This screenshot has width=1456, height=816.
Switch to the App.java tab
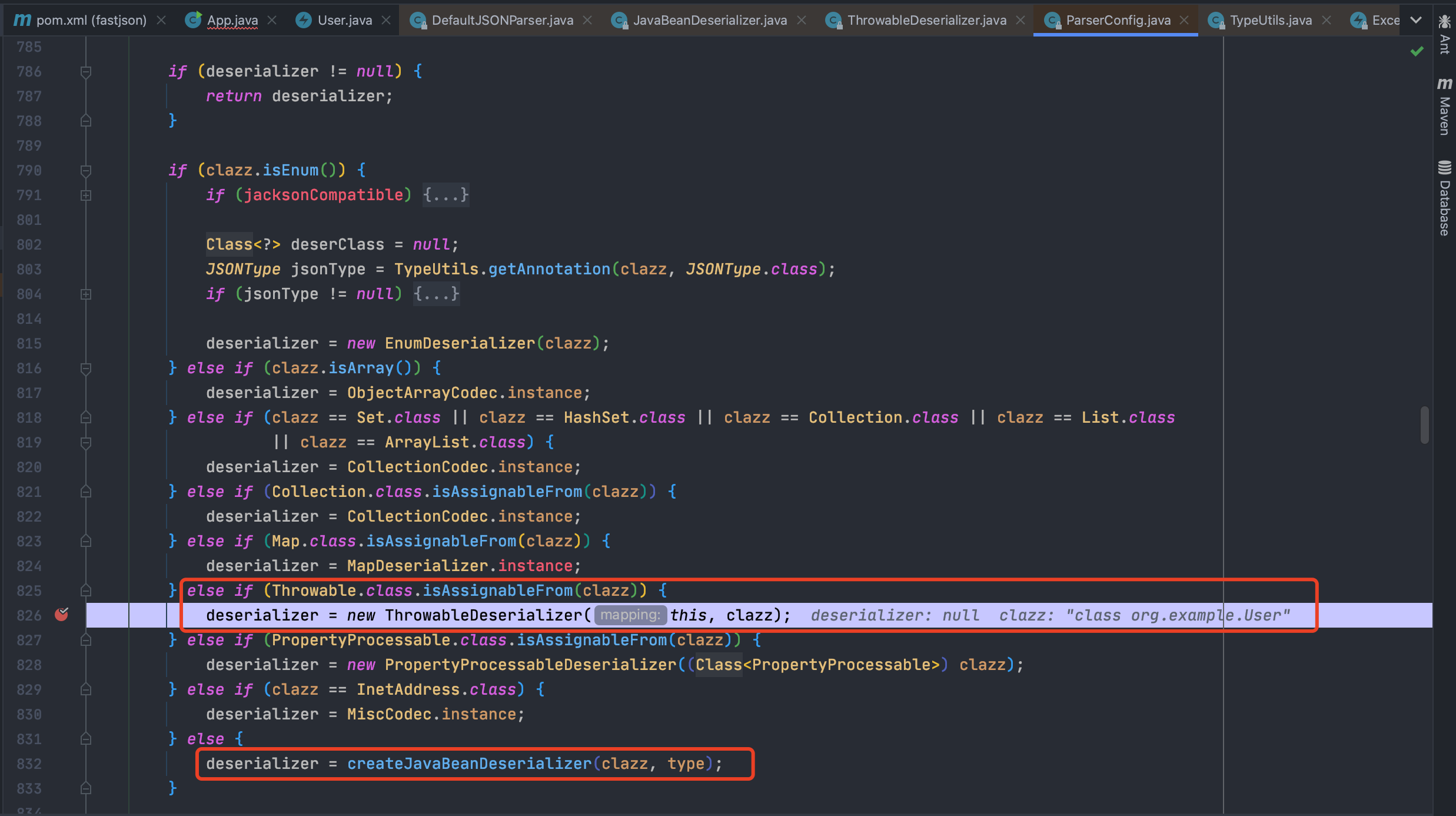(232, 20)
